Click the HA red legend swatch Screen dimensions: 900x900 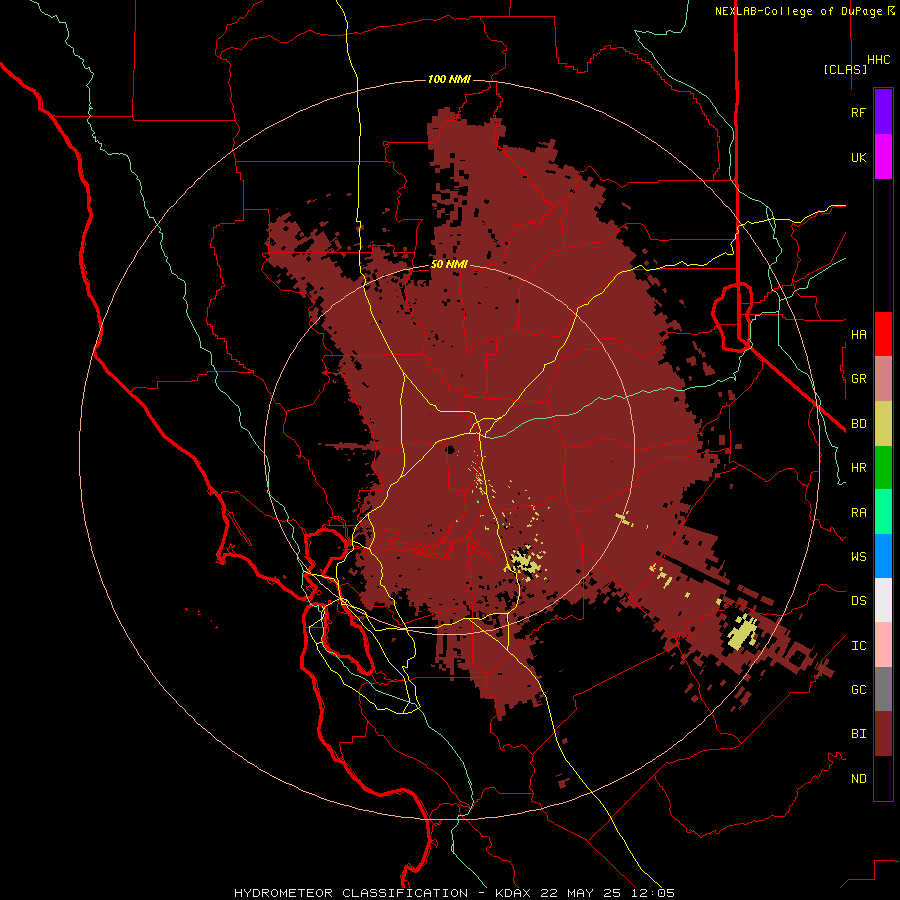(x=883, y=334)
